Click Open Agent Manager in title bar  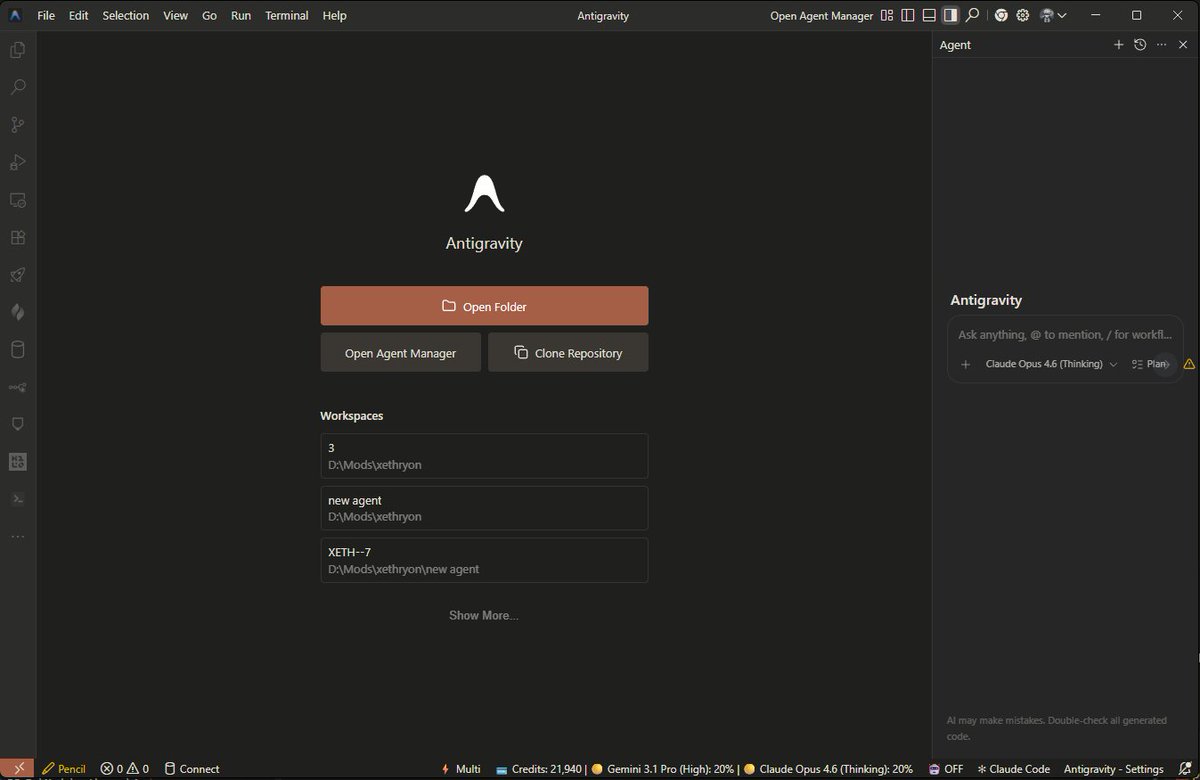click(x=821, y=15)
